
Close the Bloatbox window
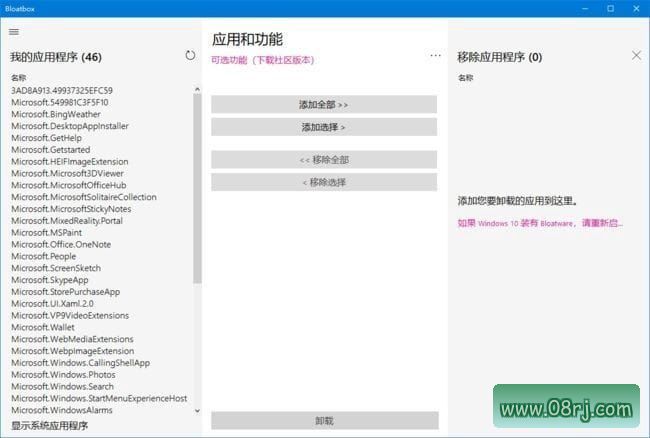[636, 8]
